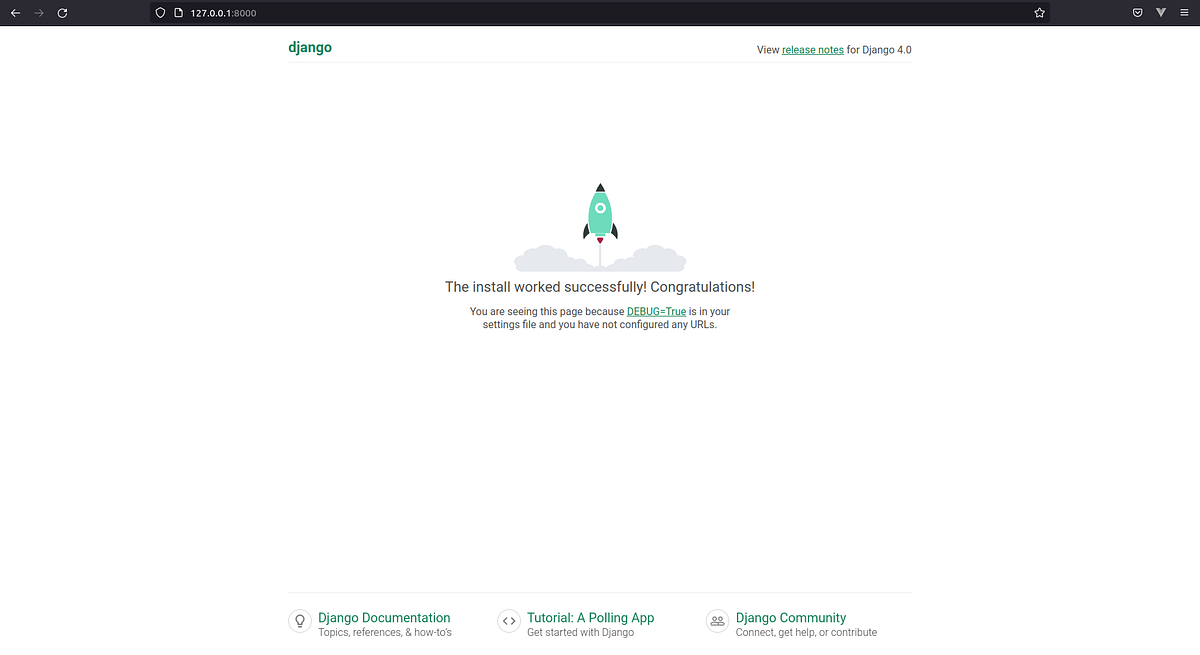Click the Django Documentation lightbulb icon
The height and width of the screenshot is (655, 1200).
[300, 621]
